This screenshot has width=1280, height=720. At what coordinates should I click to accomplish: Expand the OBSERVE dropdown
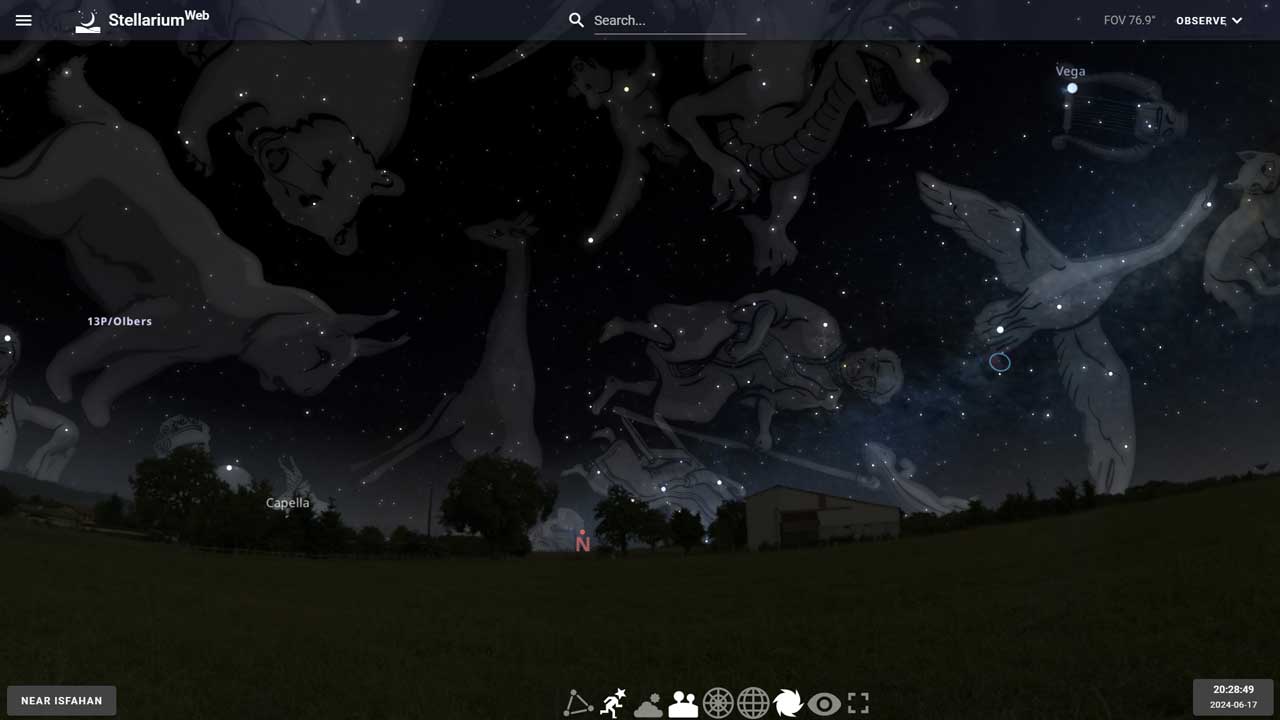[x=1209, y=20]
